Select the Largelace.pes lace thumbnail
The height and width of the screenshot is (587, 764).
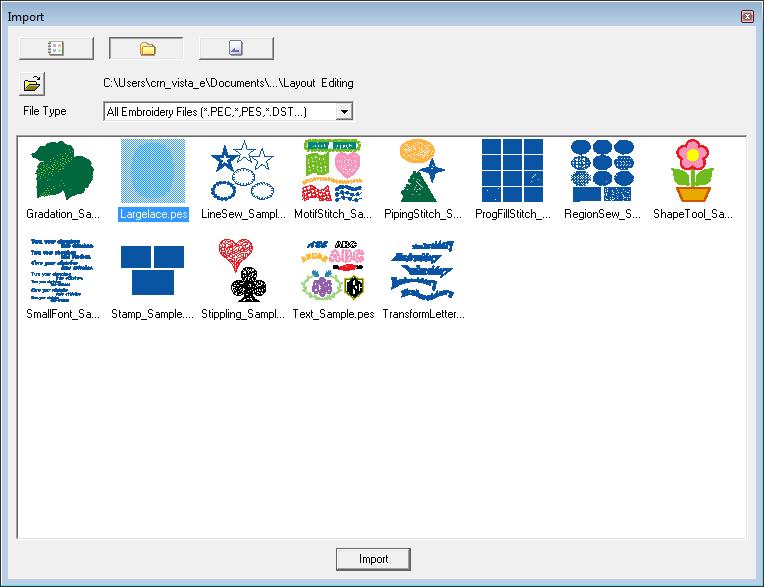[x=153, y=170]
